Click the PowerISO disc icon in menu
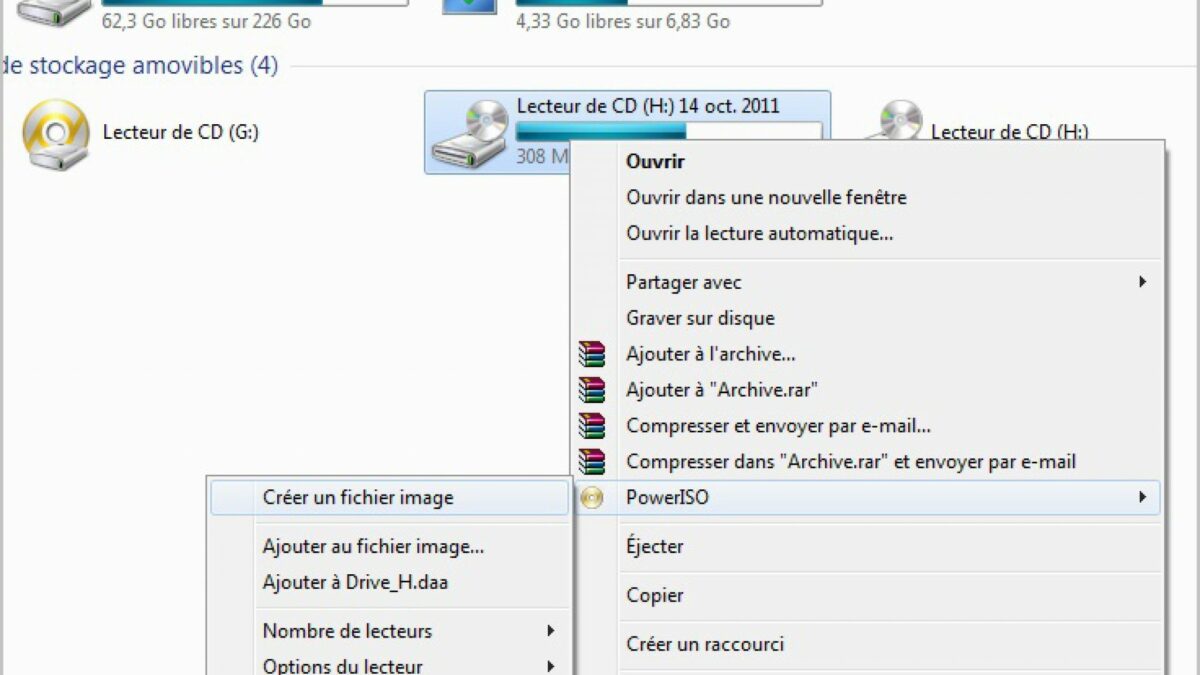1200x675 pixels. click(592, 497)
